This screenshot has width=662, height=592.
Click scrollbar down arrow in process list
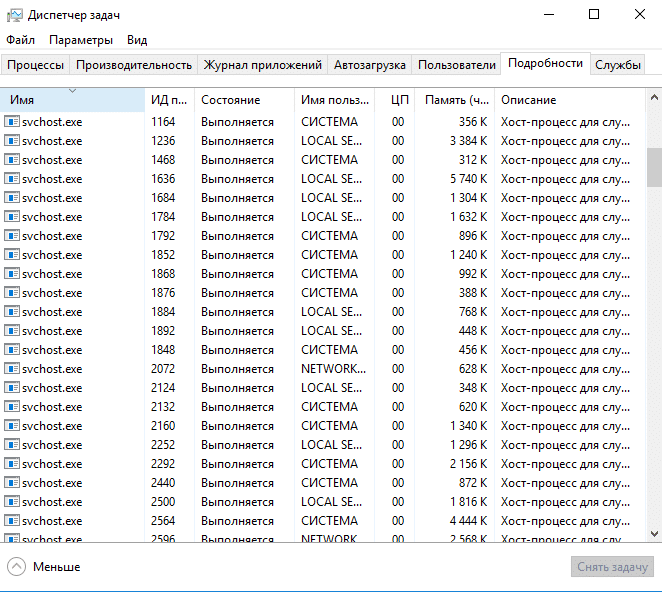[x=654, y=534]
